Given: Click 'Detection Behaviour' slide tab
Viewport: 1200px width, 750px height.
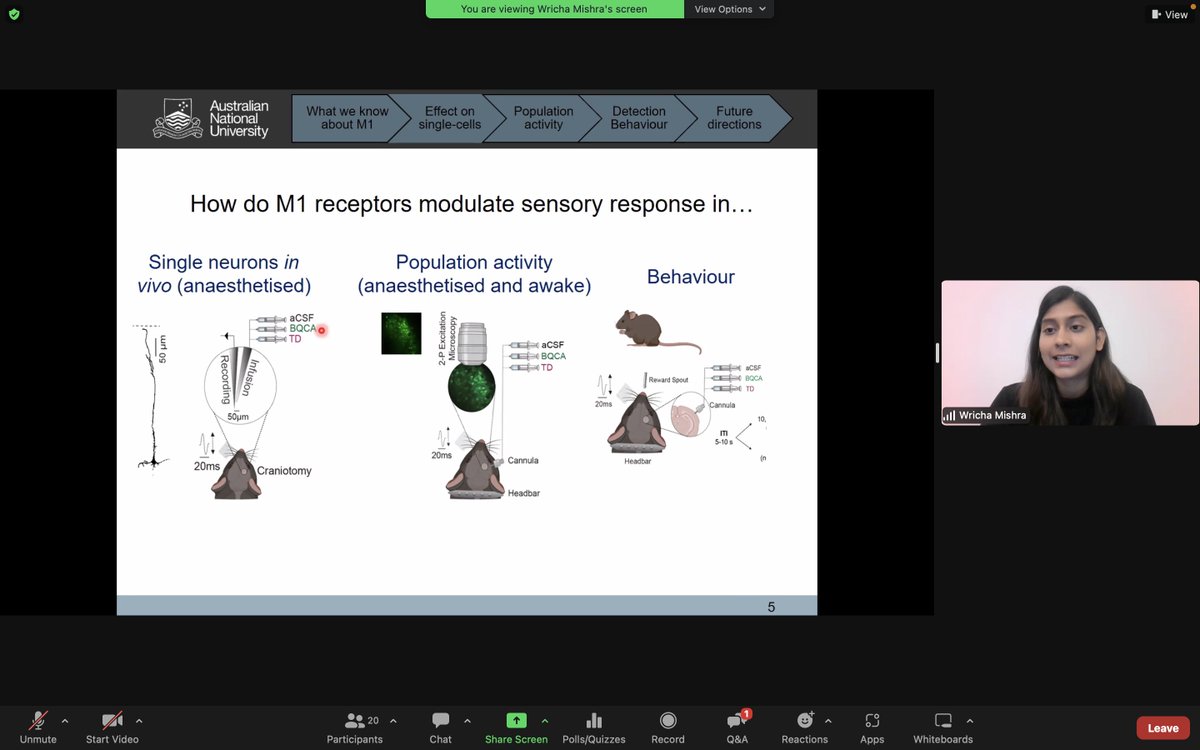Looking at the screenshot, I should pyautogui.click(x=639, y=118).
